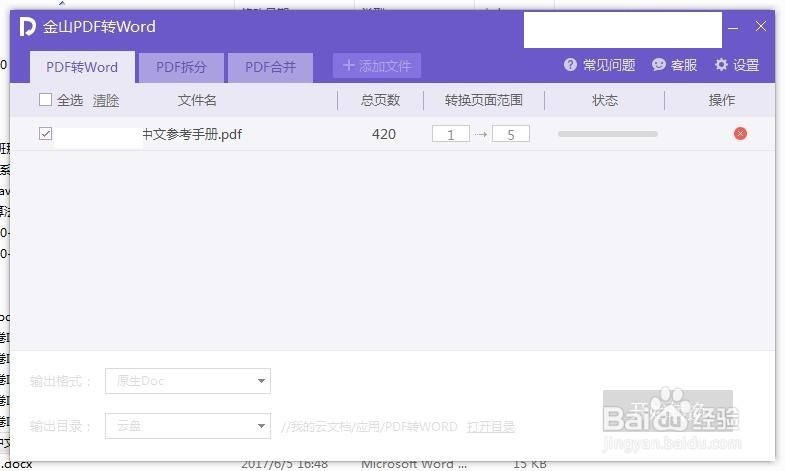Select the file name 中文参考手册.pdf
Screen dimensions: 785x471
192,134
